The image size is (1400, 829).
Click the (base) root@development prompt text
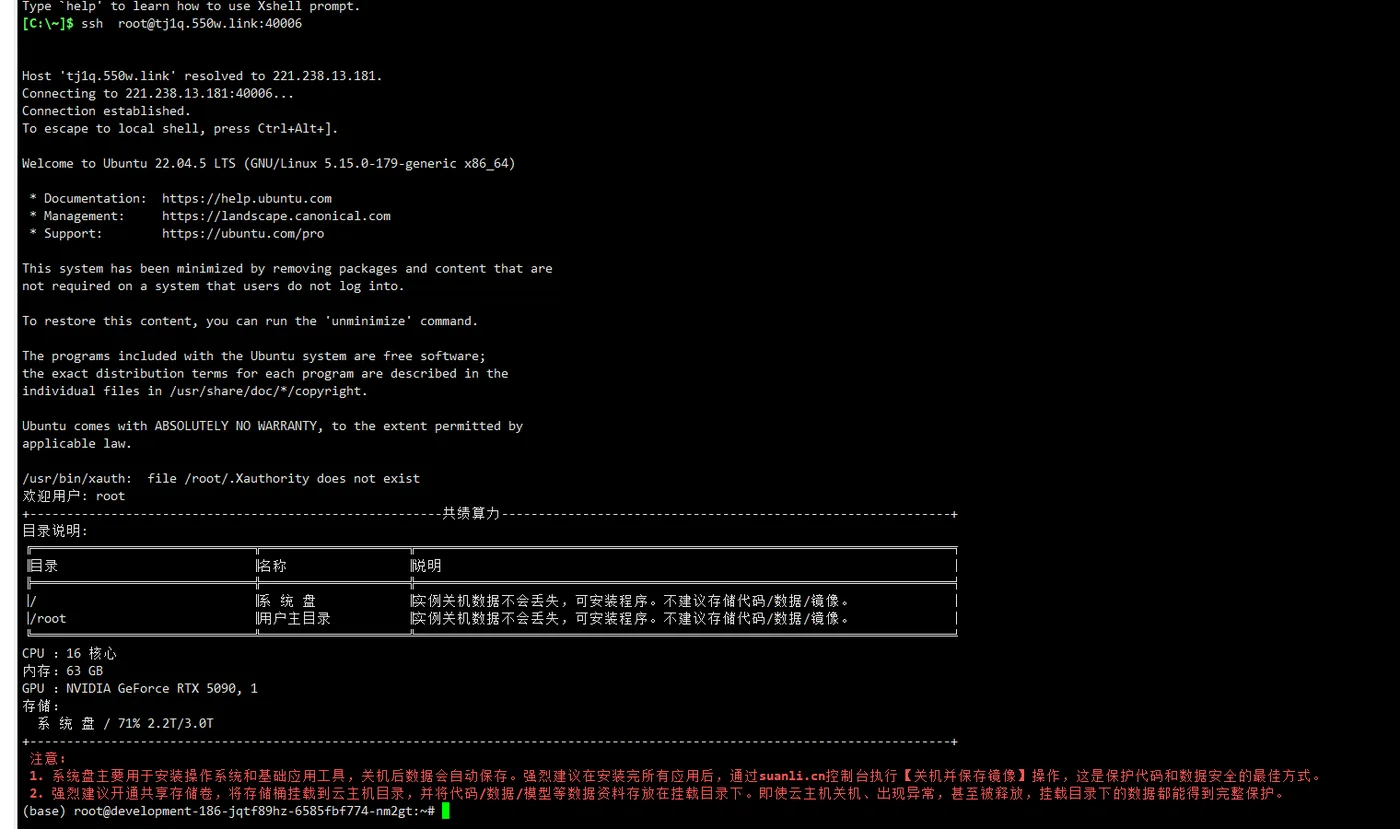[228, 811]
